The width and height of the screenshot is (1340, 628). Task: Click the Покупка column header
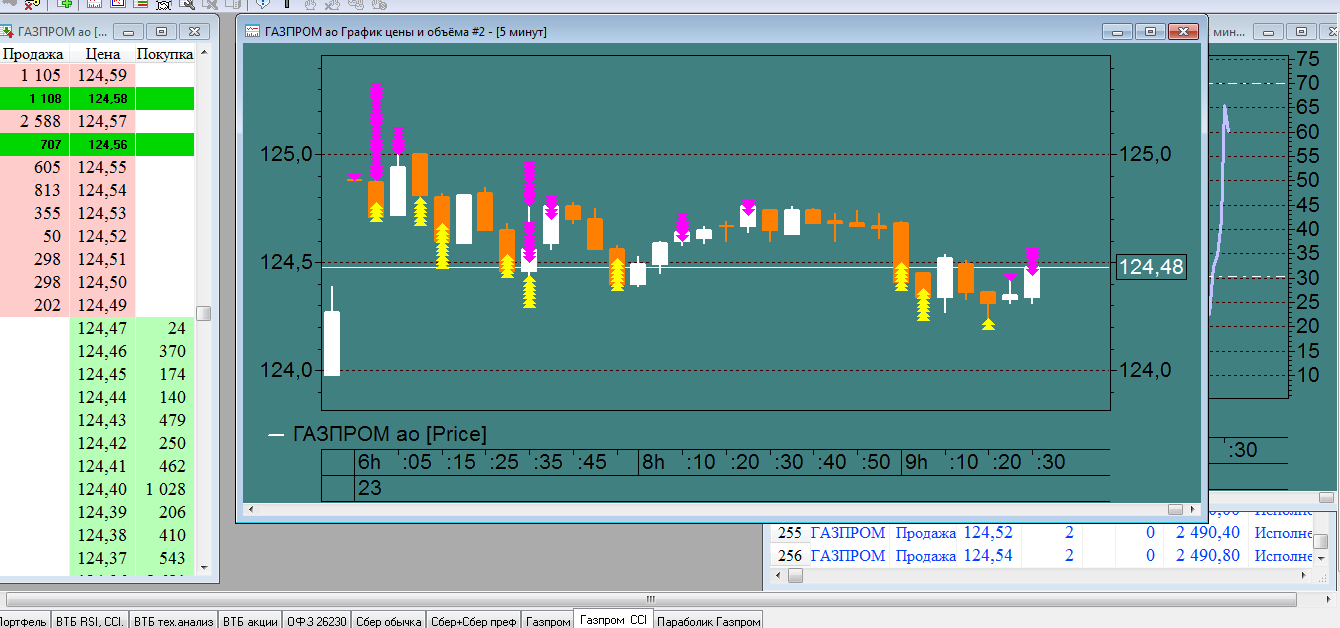(165, 54)
